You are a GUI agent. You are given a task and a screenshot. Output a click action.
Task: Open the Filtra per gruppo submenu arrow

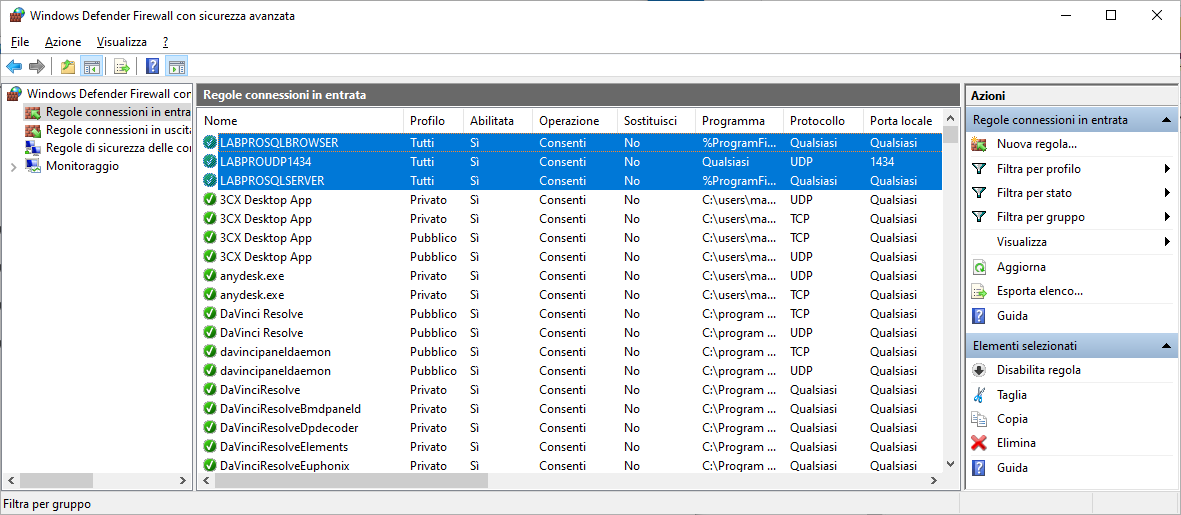1167,217
